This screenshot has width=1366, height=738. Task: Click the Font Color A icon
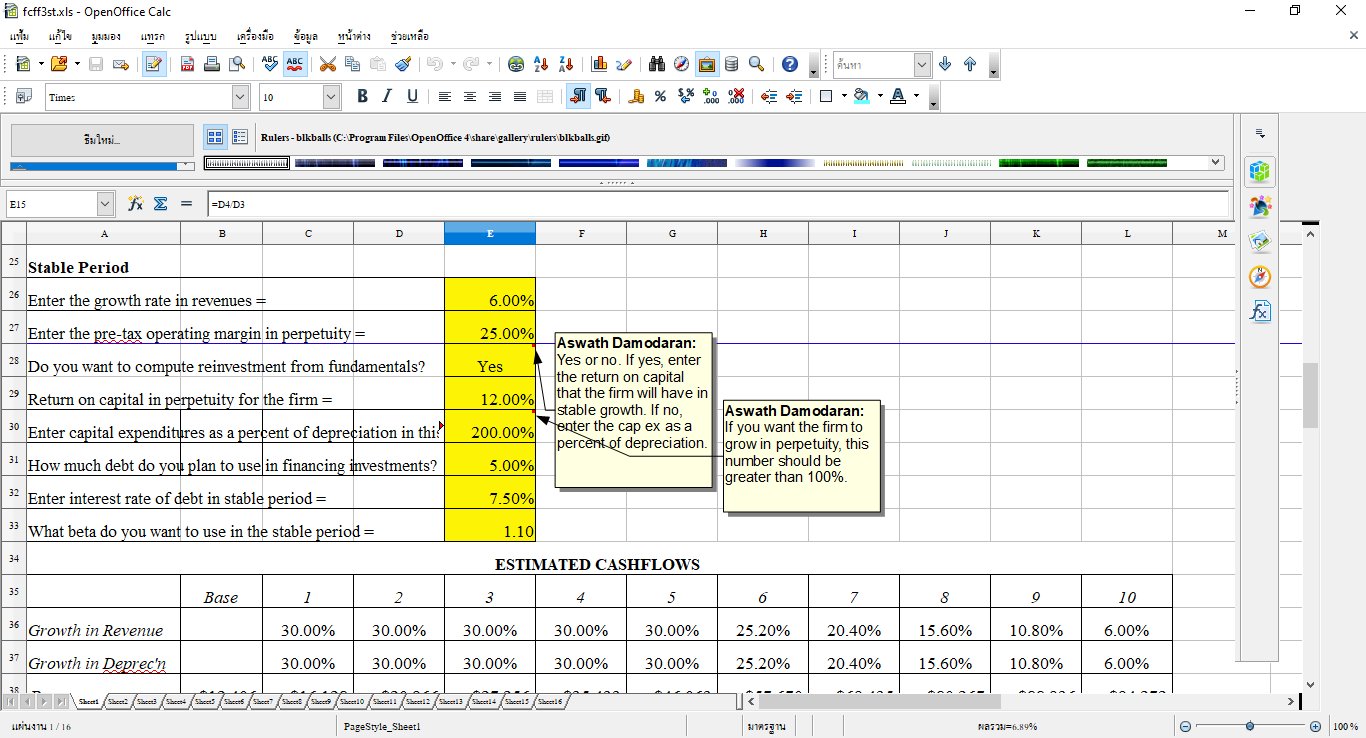click(x=897, y=96)
